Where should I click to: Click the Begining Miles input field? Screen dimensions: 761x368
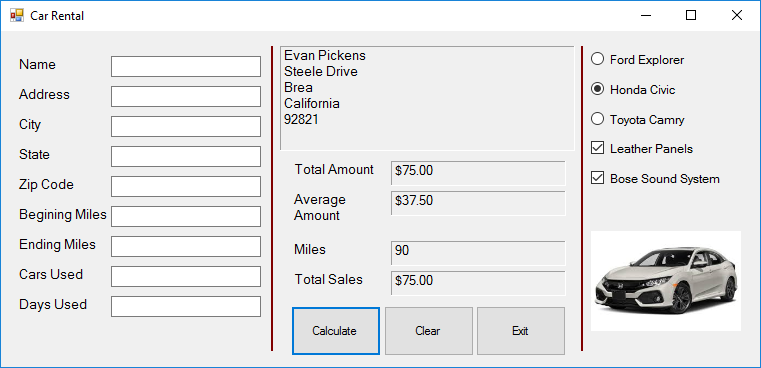tap(186, 217)
